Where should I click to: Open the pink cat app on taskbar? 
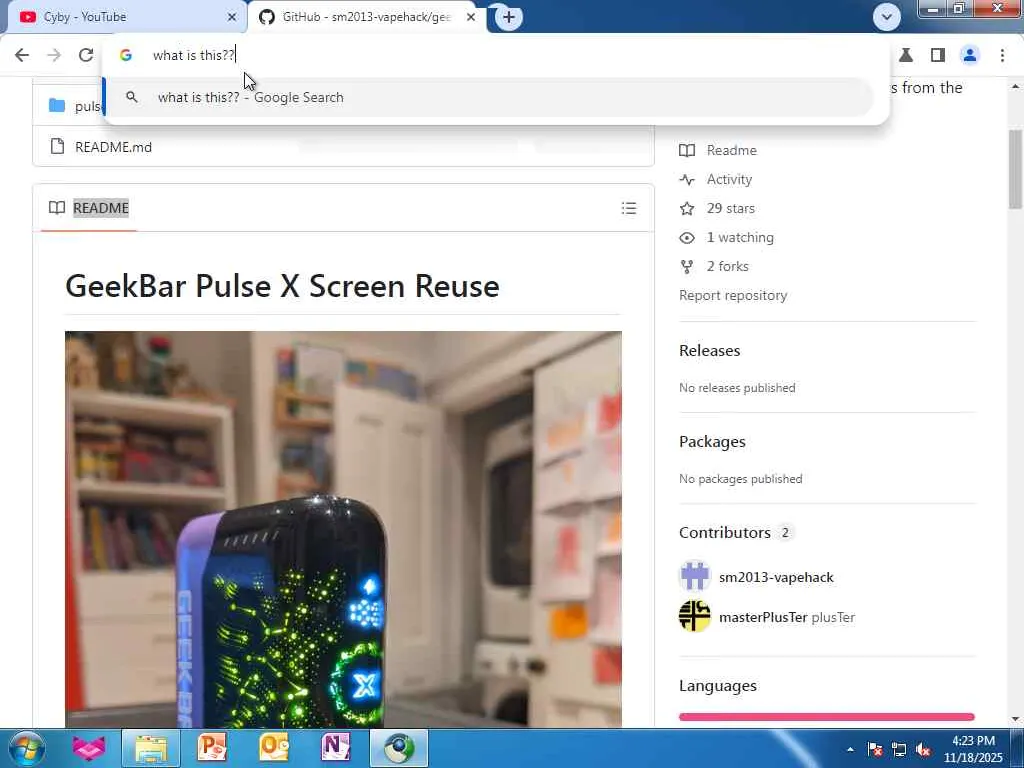pos(89,748)
